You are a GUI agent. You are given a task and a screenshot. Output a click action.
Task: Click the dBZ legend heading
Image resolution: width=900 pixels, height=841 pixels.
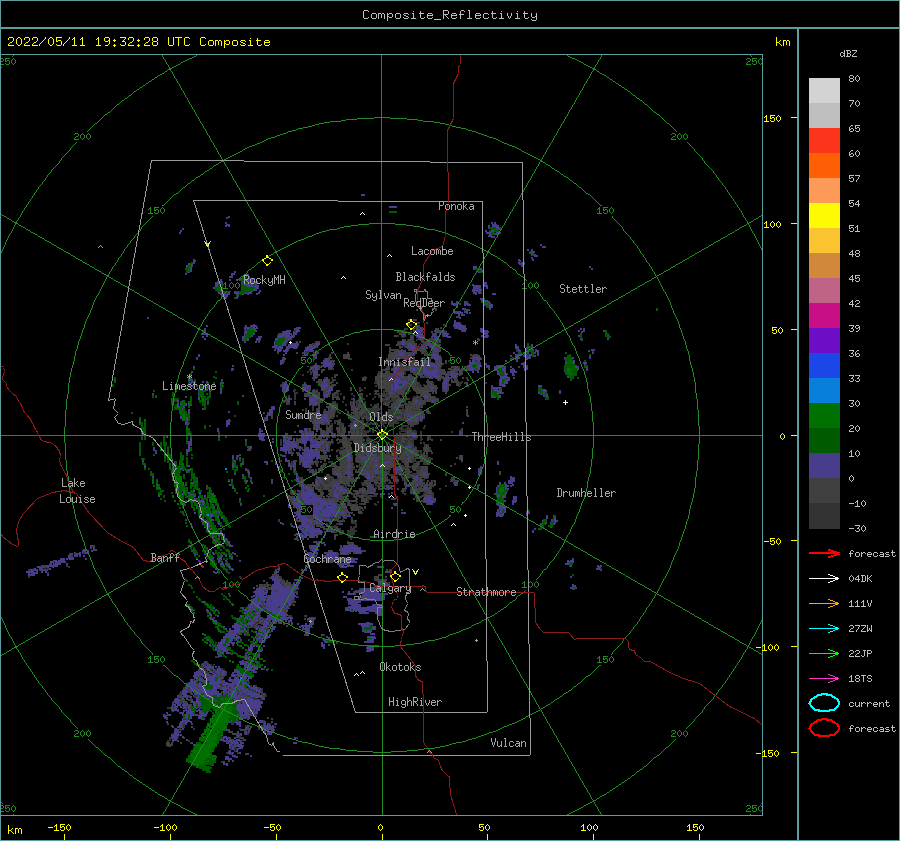pos(848,53)
